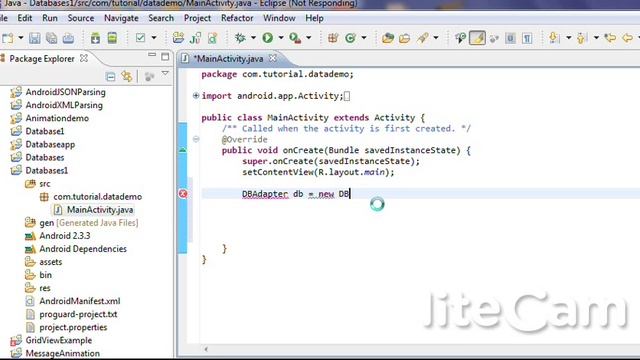Select the Package Explorer view tab
The image size is (640, 360).
[42, 59]
